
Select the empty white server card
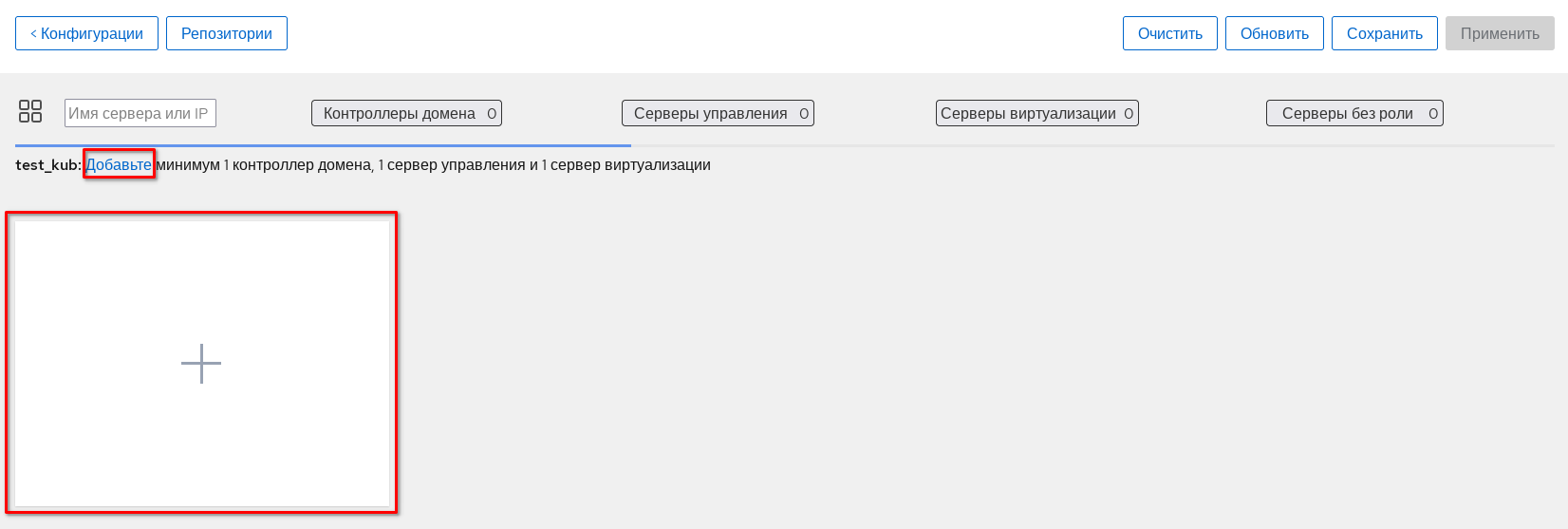click(201, 275)
